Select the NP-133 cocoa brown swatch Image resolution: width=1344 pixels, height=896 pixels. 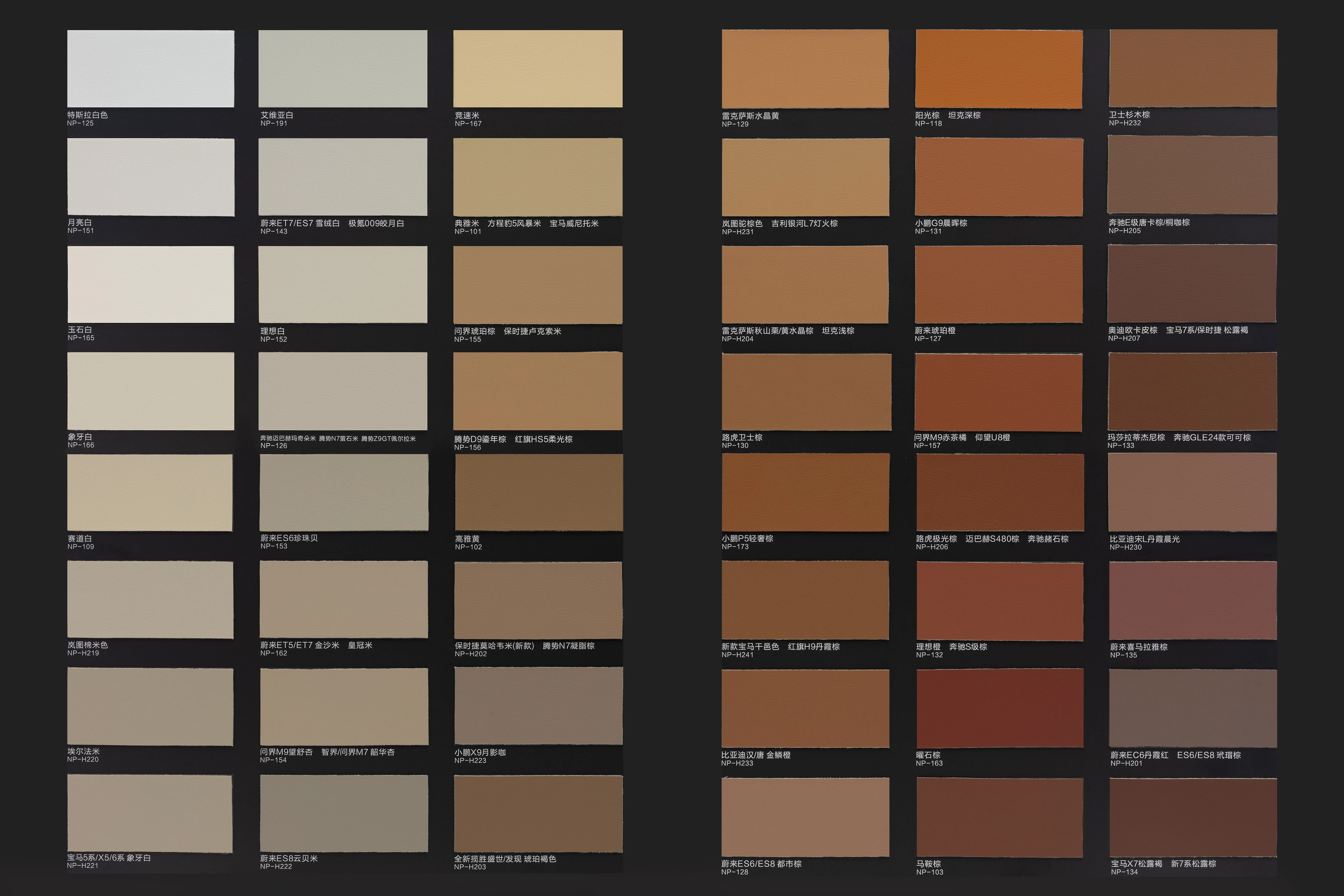click(1193, 391)
